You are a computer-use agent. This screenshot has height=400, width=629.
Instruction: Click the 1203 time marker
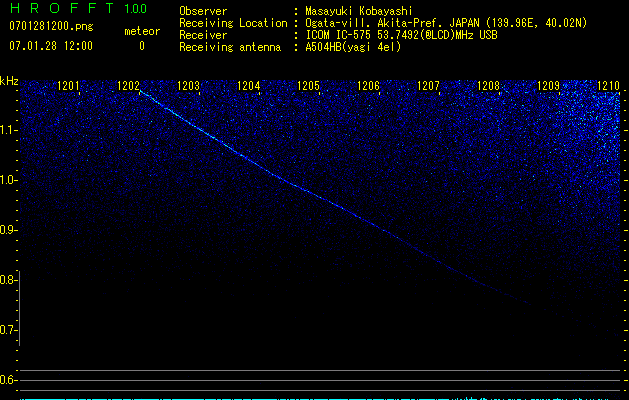tap(189, 85)
